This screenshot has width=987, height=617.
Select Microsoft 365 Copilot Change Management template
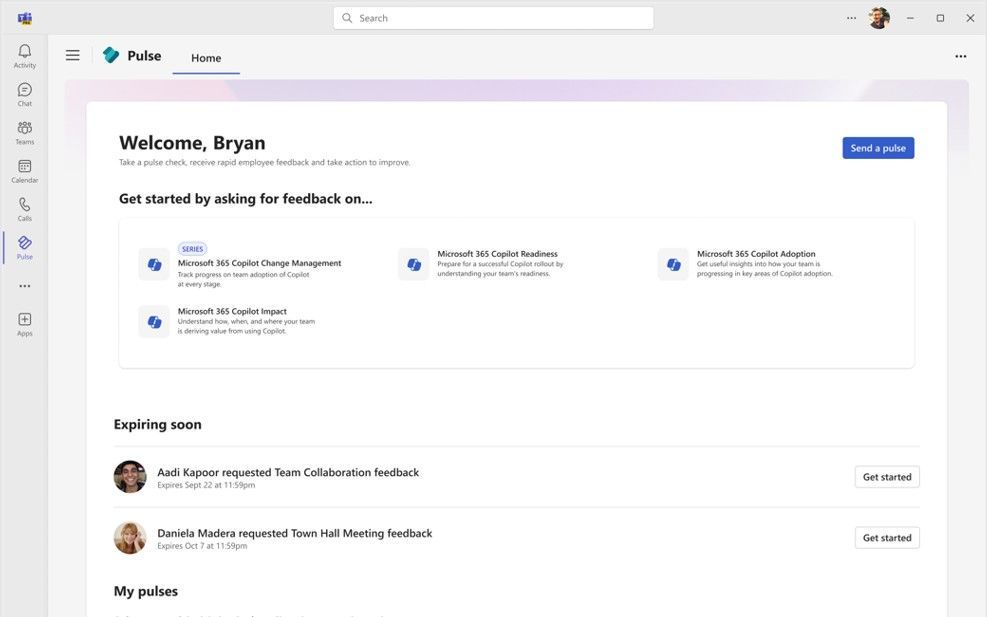tap(259, 263)
